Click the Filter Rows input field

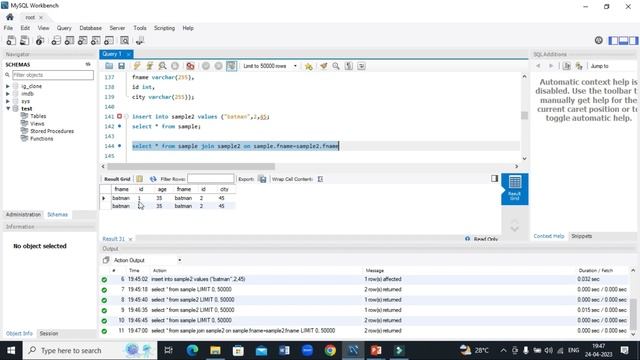(211, 179)
